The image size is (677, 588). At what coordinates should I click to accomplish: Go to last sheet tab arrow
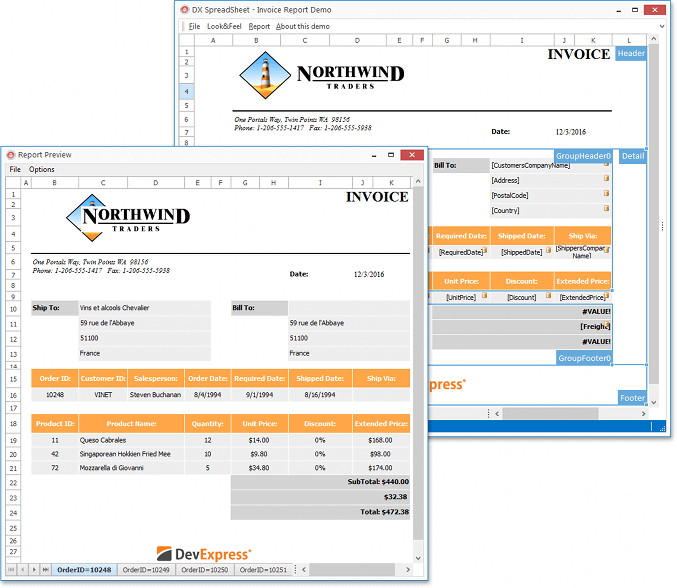45,570
